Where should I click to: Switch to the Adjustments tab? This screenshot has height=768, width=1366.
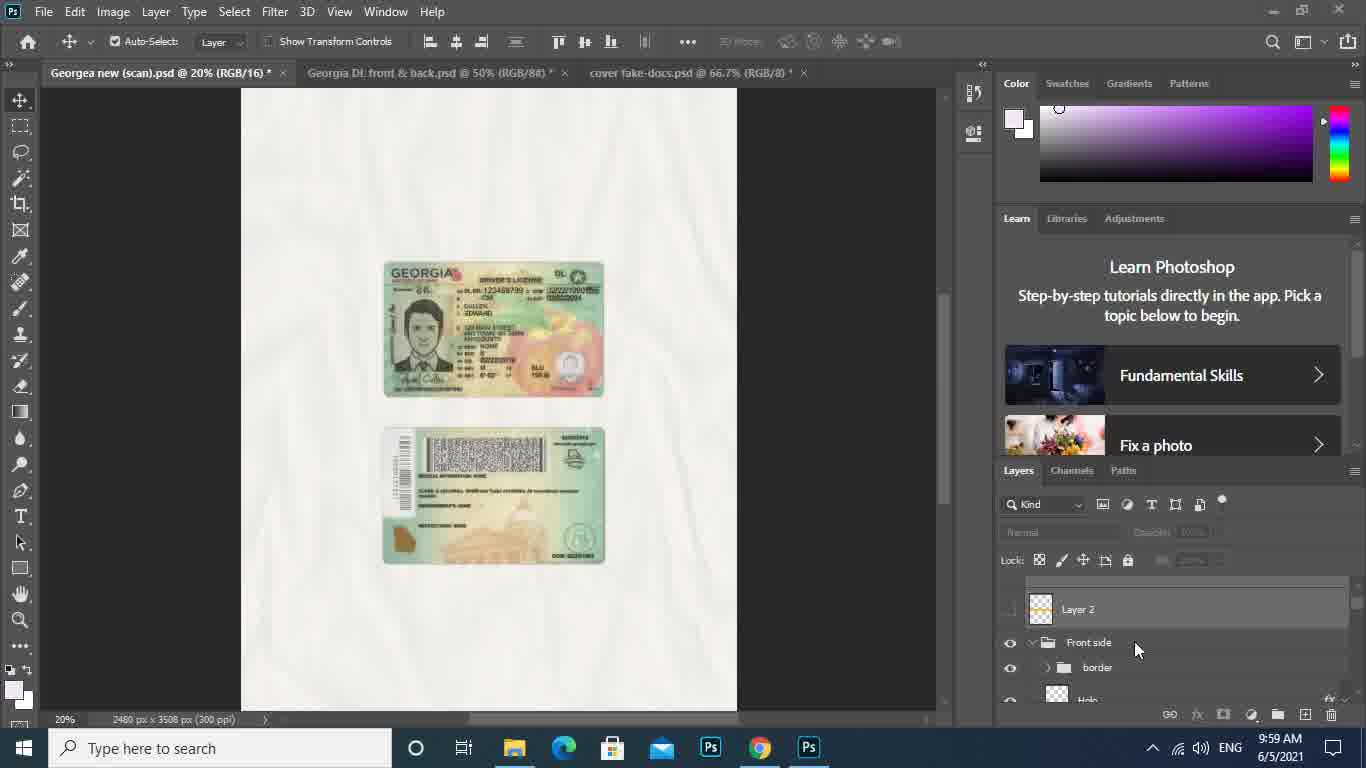(1134, 219)
